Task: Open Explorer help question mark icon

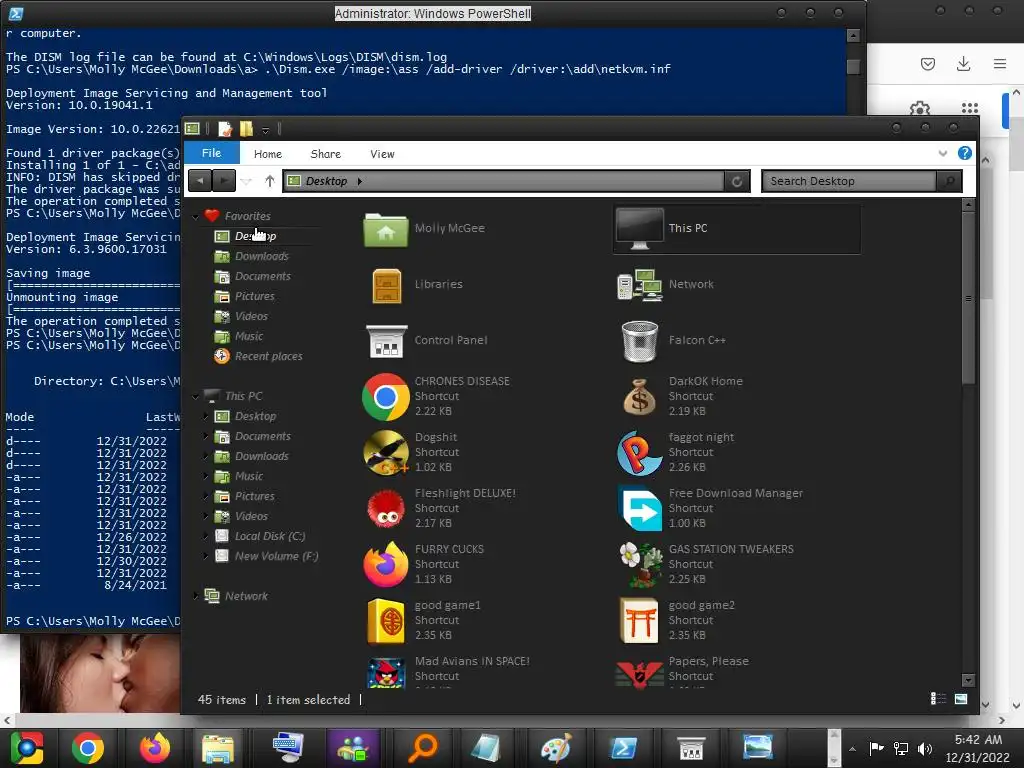Action: [x=965, y=153]
